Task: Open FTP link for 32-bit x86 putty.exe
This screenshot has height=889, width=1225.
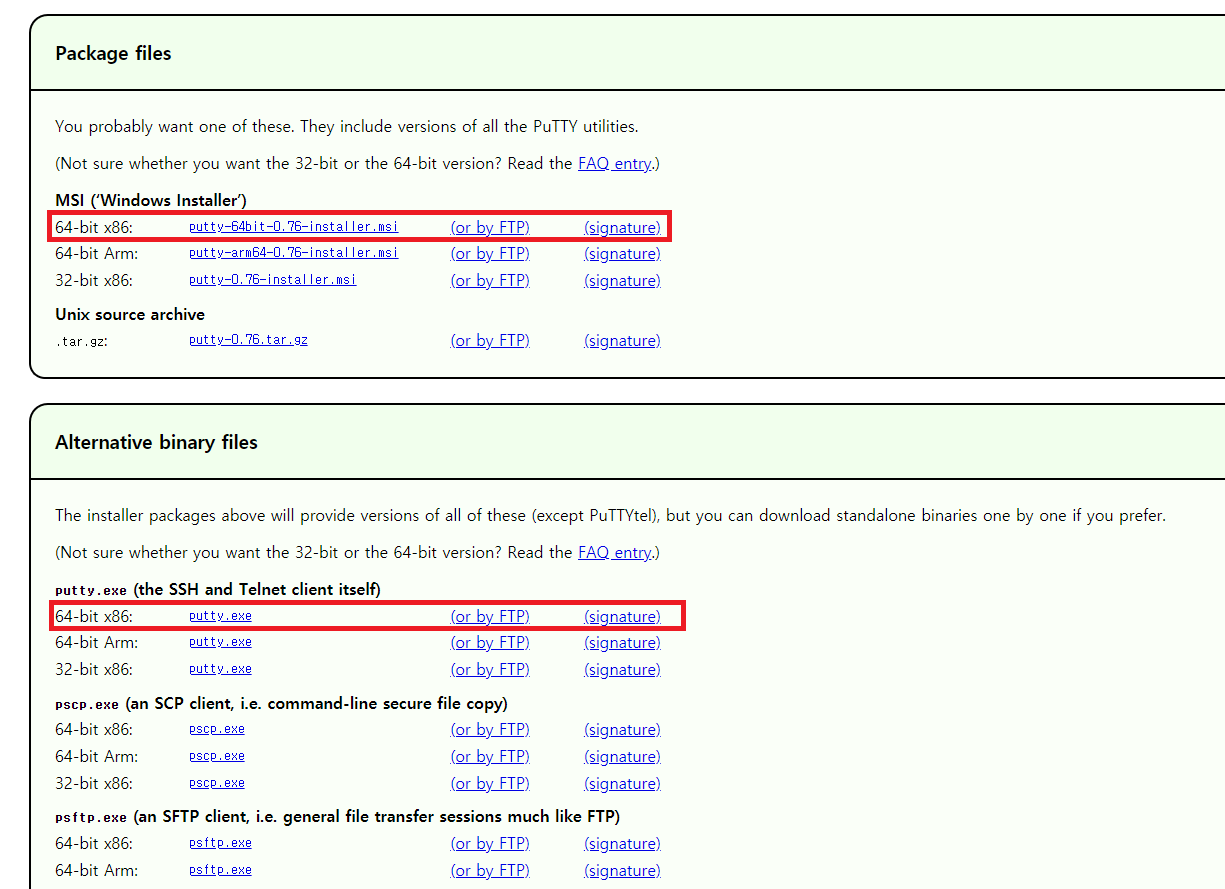Action: click(490, 670)
